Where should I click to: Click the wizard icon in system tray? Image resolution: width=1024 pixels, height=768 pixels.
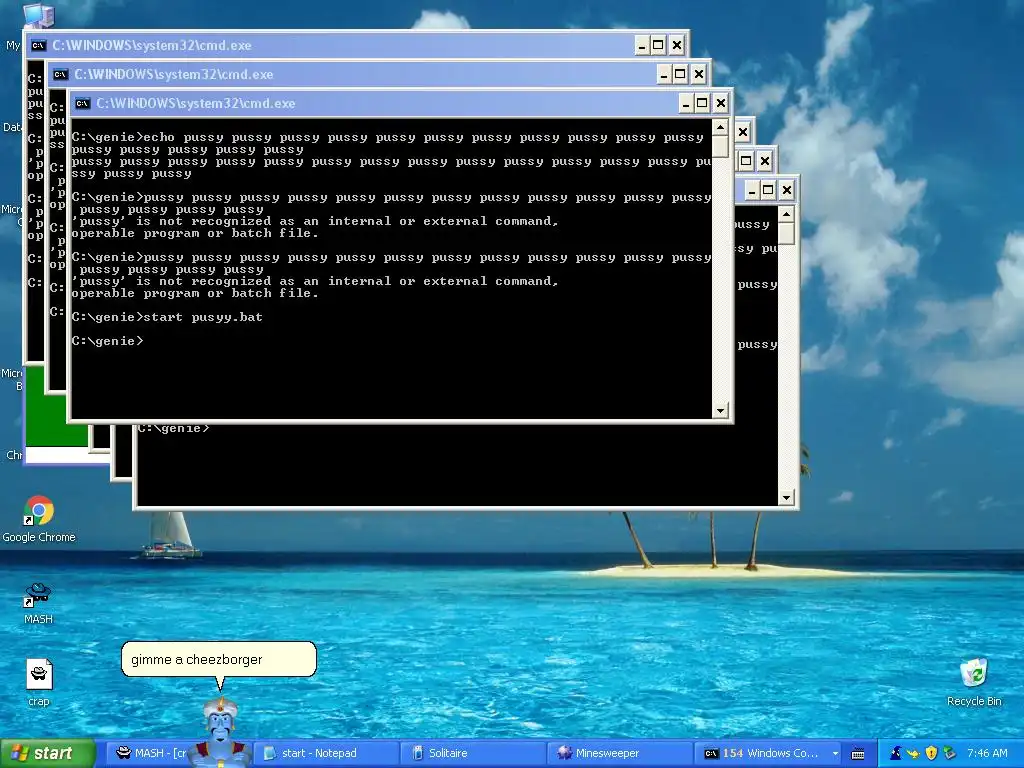tap(896, 753)
